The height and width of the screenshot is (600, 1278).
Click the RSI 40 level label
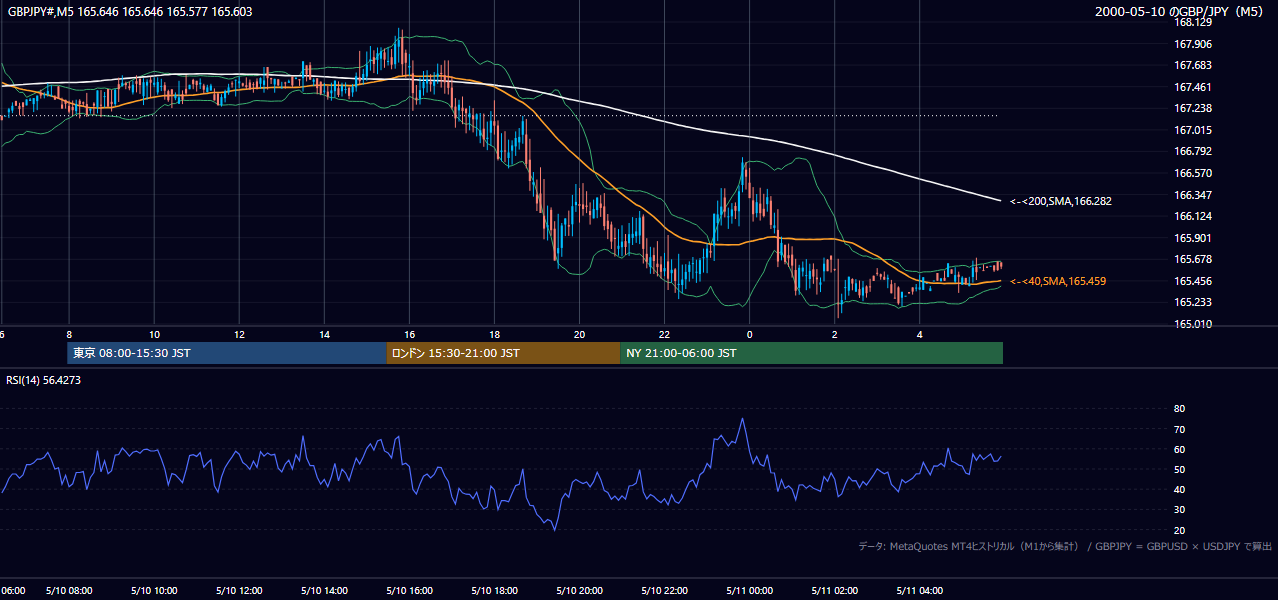point(1180,489)
